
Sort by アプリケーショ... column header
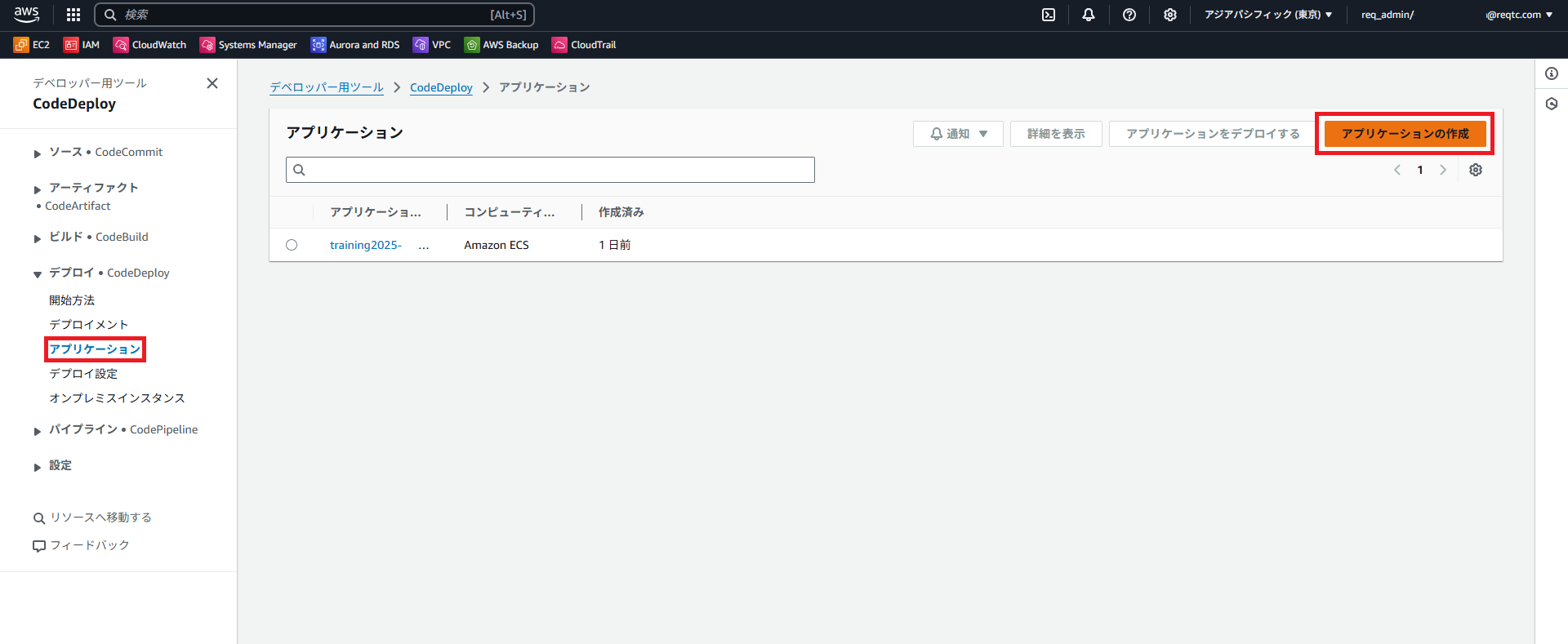[x=376, y=212]
